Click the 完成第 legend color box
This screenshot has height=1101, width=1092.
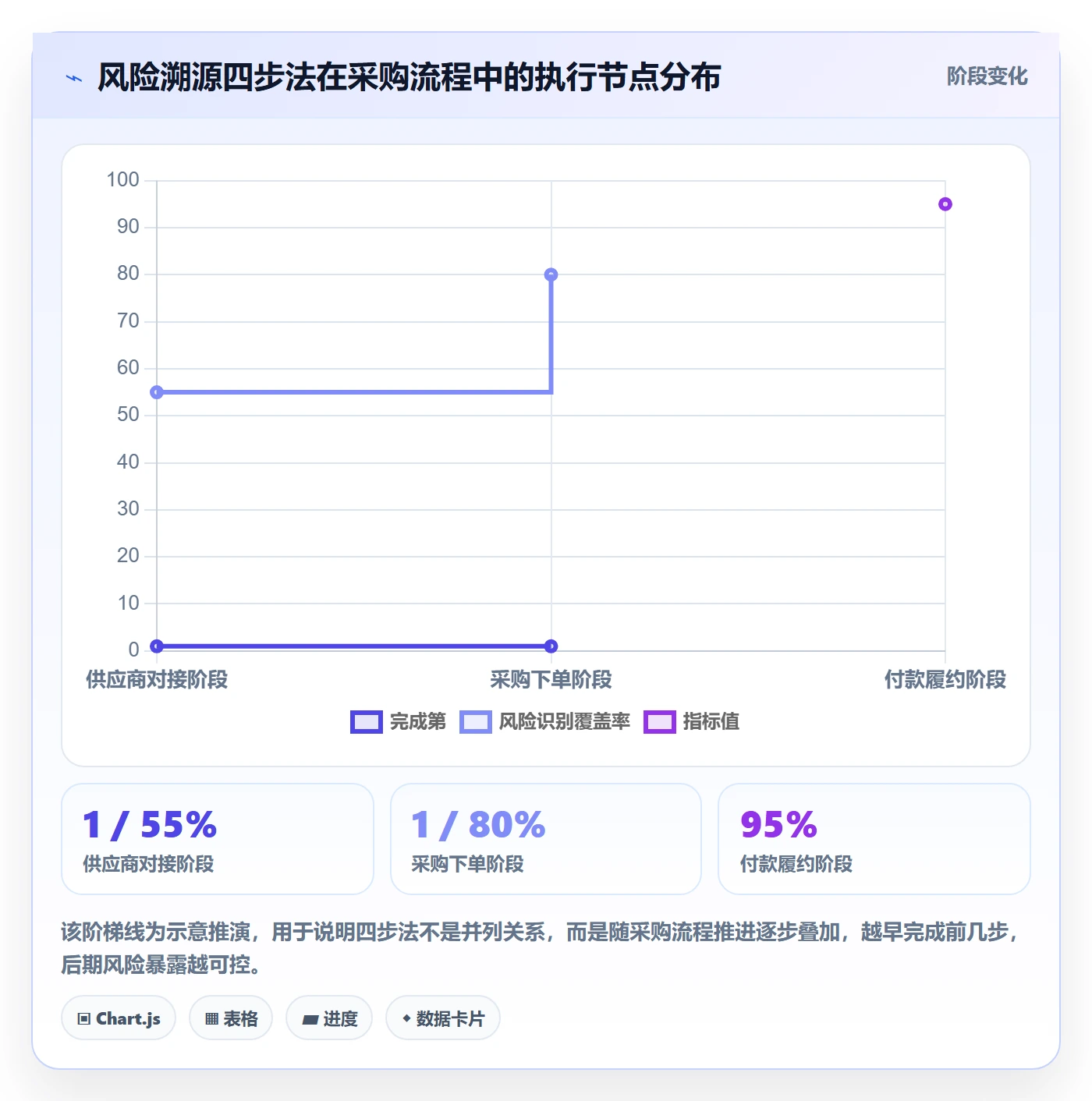click(367, 722)
